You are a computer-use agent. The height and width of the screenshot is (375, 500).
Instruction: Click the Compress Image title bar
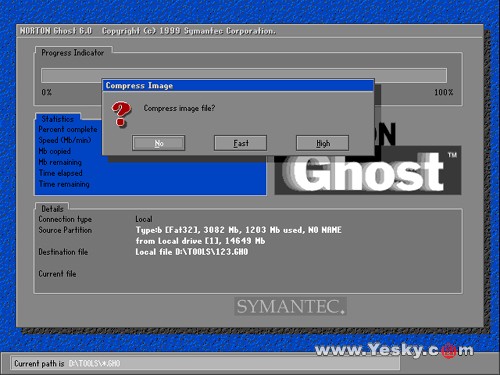(x=238, y=85)
